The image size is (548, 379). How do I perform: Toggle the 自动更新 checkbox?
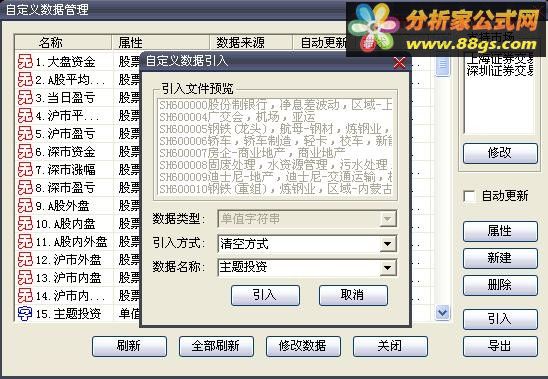469,196
